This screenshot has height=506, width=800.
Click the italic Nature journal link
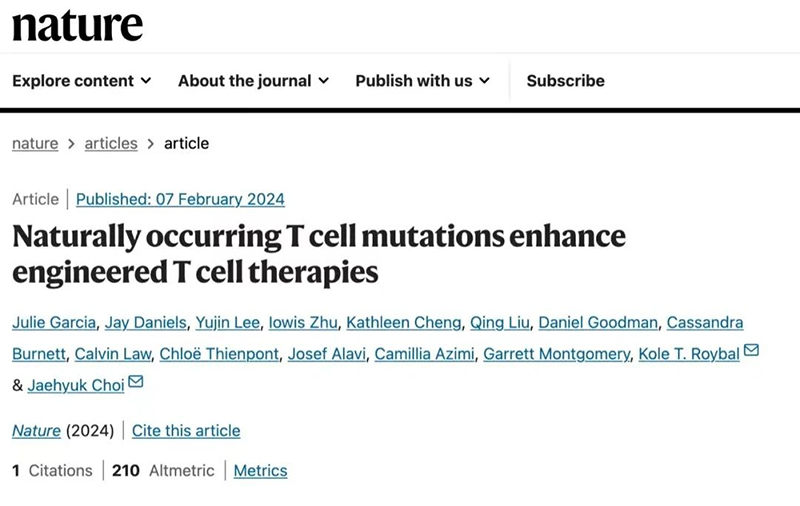tap(36, 431)
